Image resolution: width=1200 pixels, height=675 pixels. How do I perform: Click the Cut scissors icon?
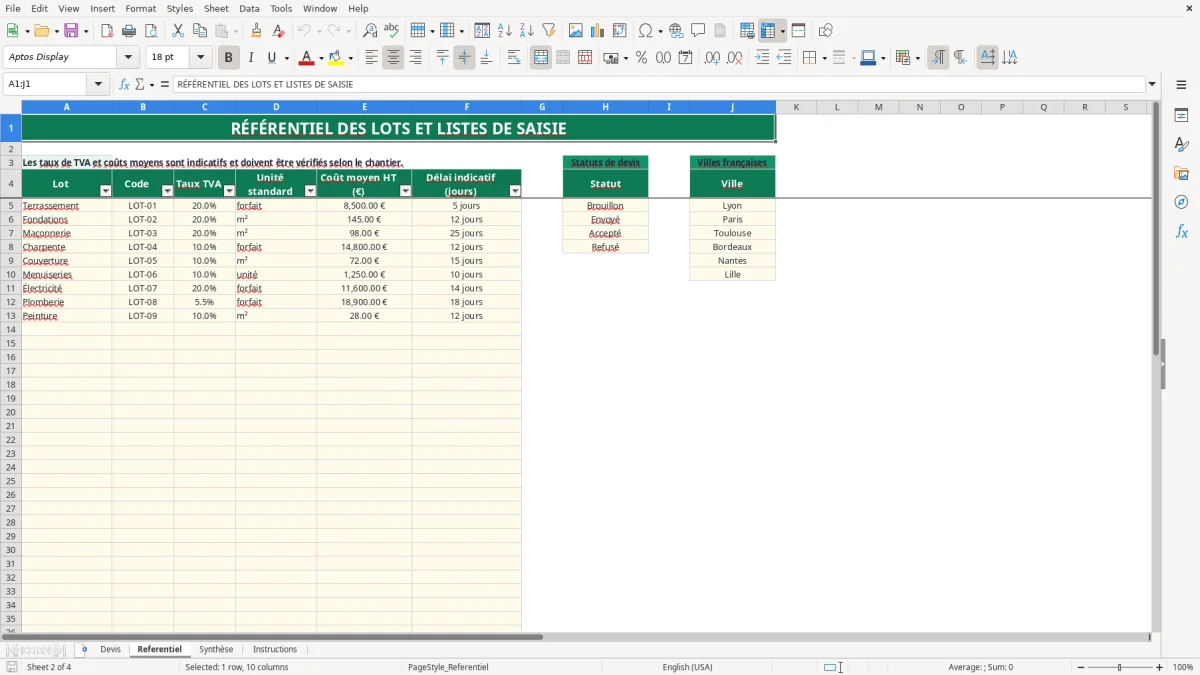(x=178, y=31)
